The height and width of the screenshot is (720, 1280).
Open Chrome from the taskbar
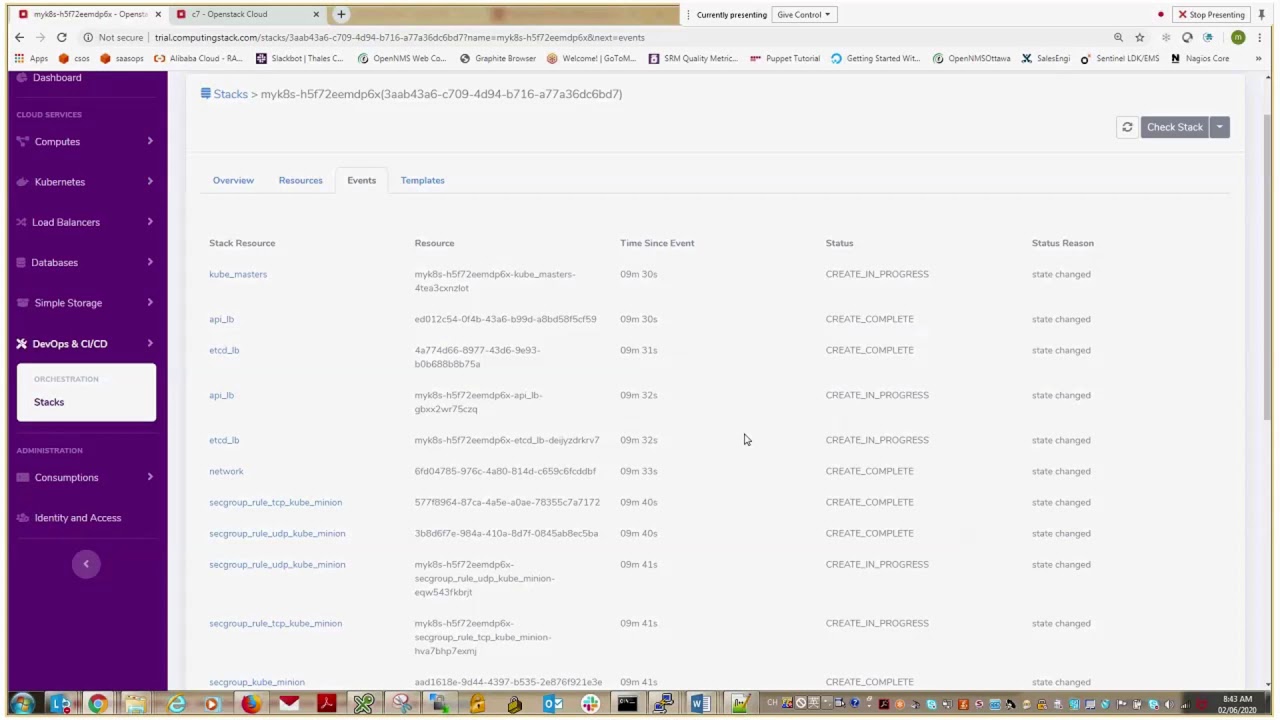(97, 704)
